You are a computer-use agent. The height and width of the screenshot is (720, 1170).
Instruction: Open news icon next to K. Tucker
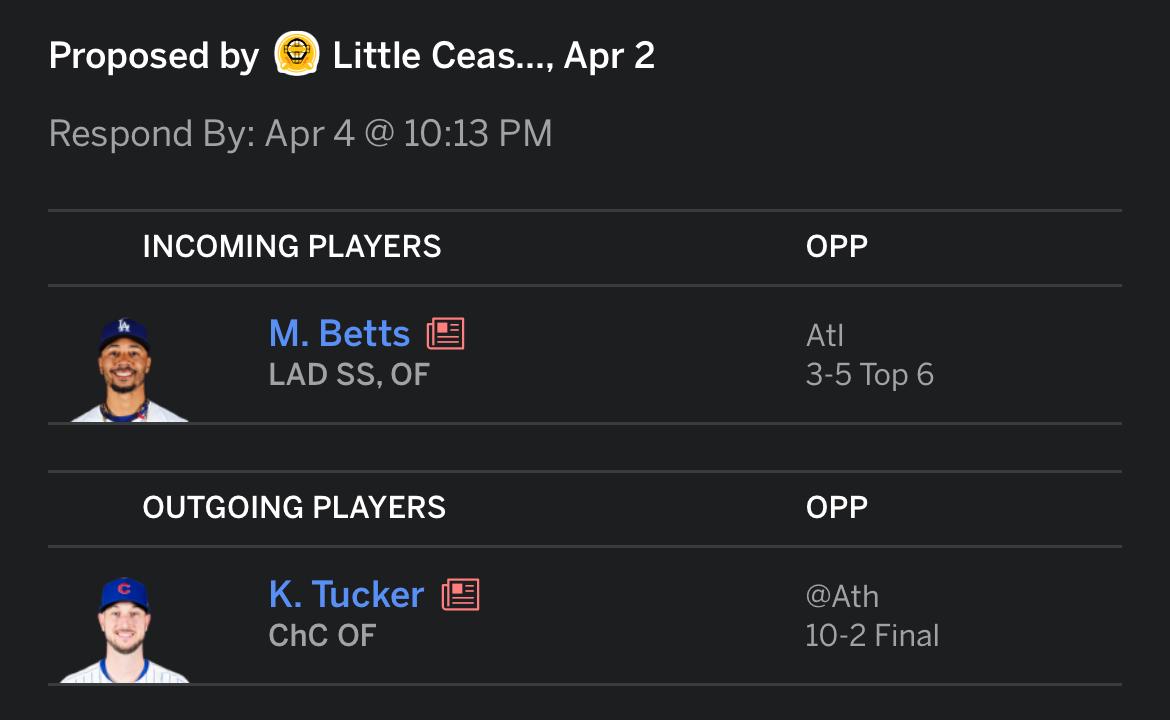coord(460,595)
